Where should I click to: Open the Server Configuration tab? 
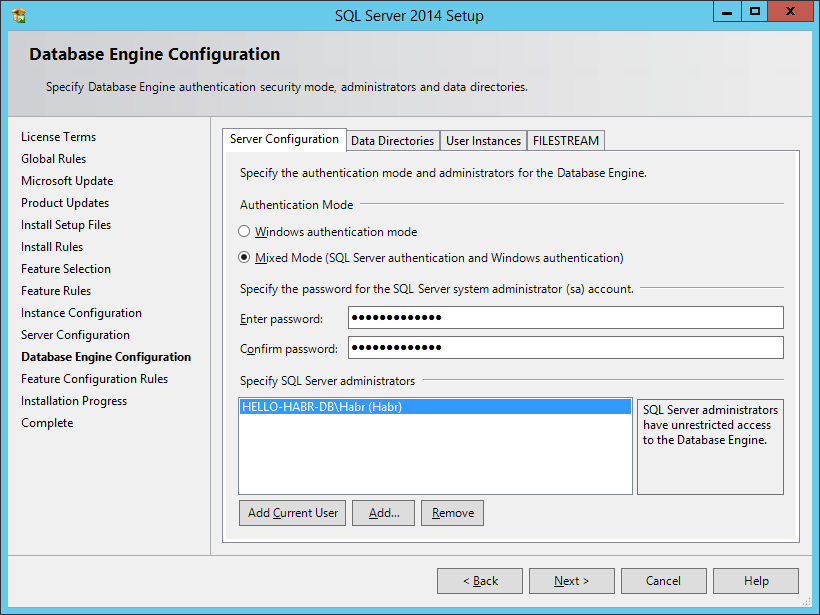pyautogui.click(x=284, y=140)
